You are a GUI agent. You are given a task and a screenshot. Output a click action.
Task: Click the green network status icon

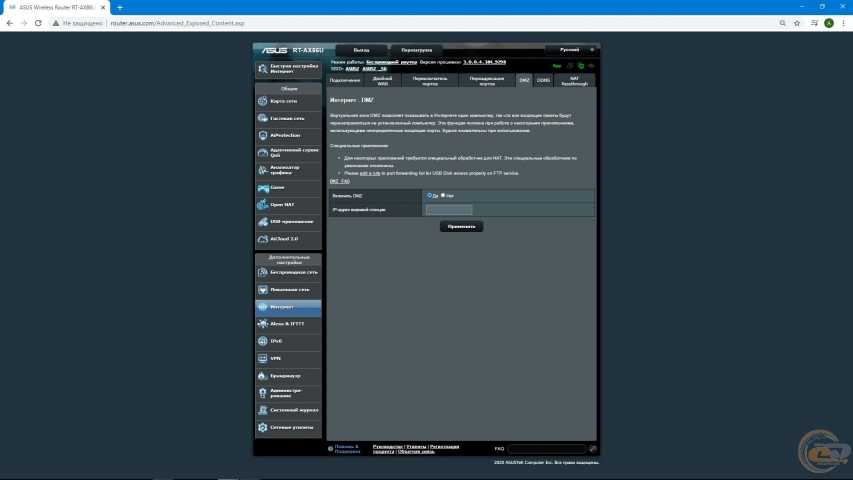point(580,66)
